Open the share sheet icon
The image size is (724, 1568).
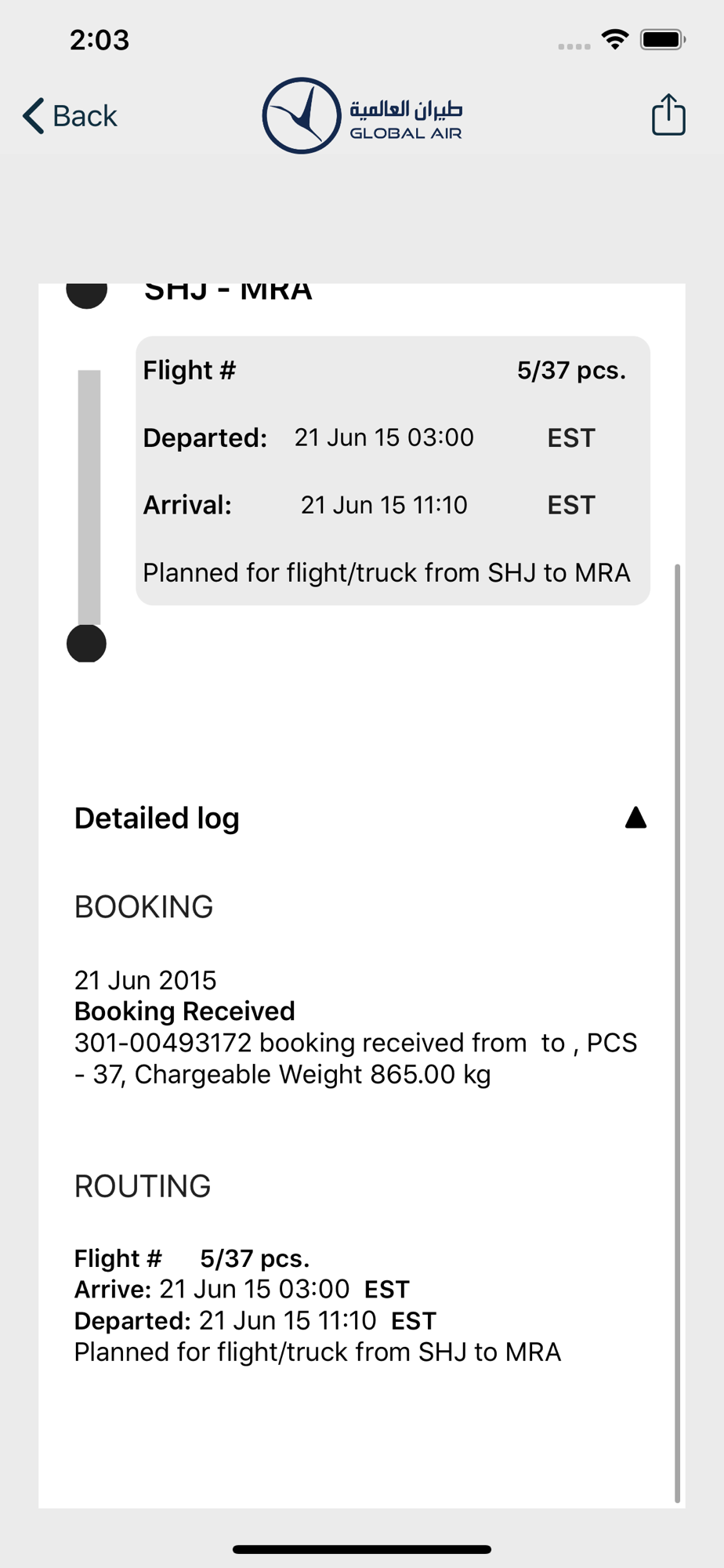click(x=668, y=114)
